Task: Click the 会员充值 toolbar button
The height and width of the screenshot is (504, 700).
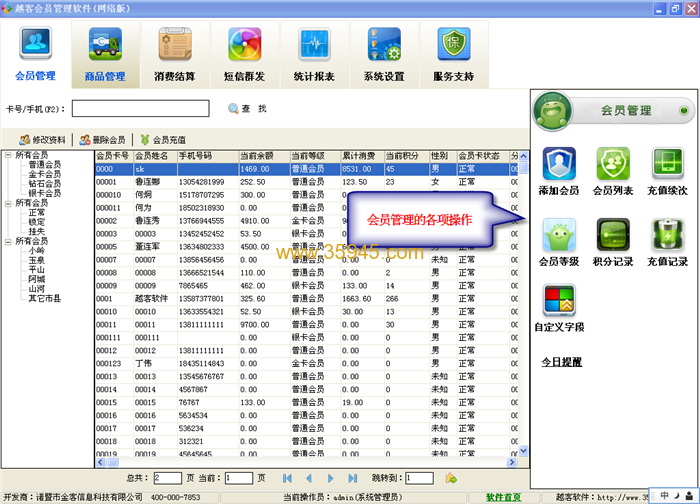Action: point(163,140)
